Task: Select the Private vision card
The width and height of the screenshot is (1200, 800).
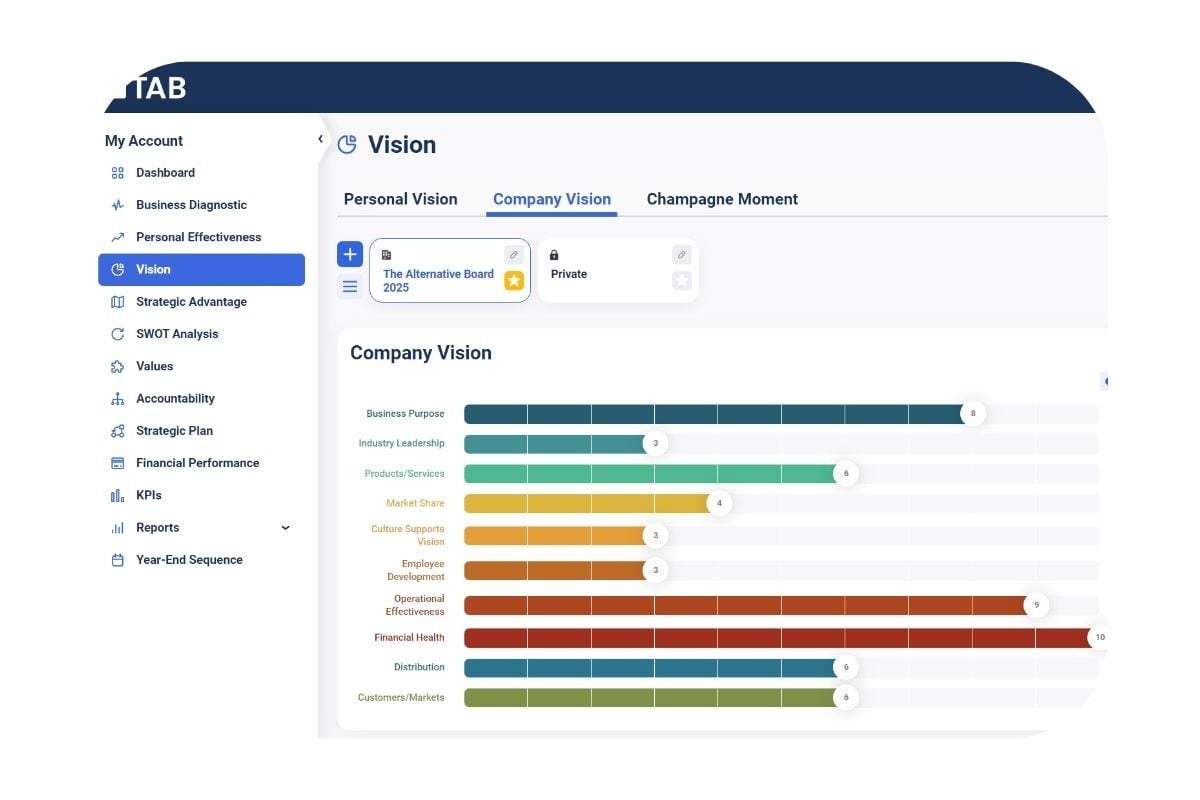Action: pyautogui.click(x=600, y=274)
